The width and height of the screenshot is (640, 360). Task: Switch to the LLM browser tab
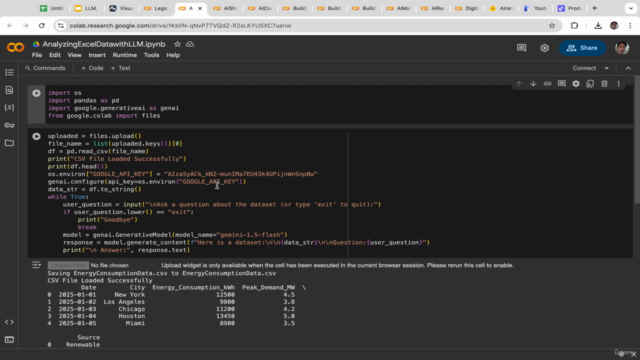[x=87, y=8]
